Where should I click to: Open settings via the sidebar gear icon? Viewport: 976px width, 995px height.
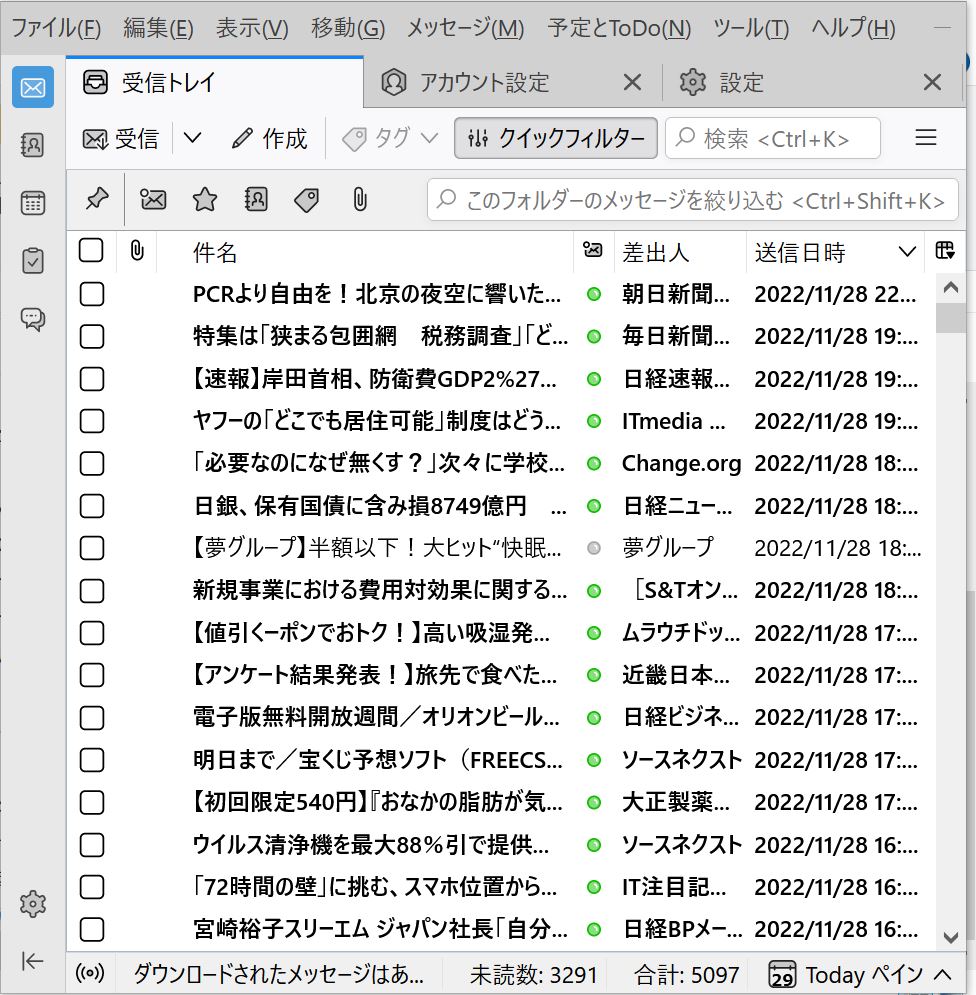(x=32, y=904)
